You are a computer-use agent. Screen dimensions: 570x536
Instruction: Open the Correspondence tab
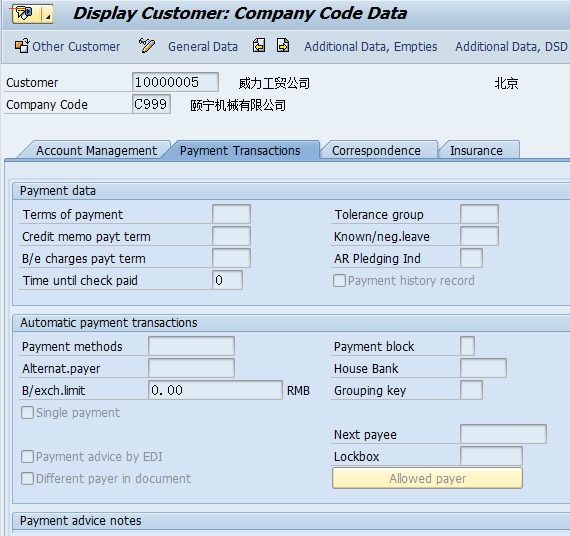click(x=376, y=151)
